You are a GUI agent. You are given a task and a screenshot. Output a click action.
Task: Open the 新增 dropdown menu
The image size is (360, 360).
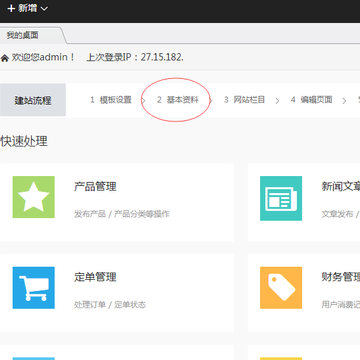click(x=27, y=8)
